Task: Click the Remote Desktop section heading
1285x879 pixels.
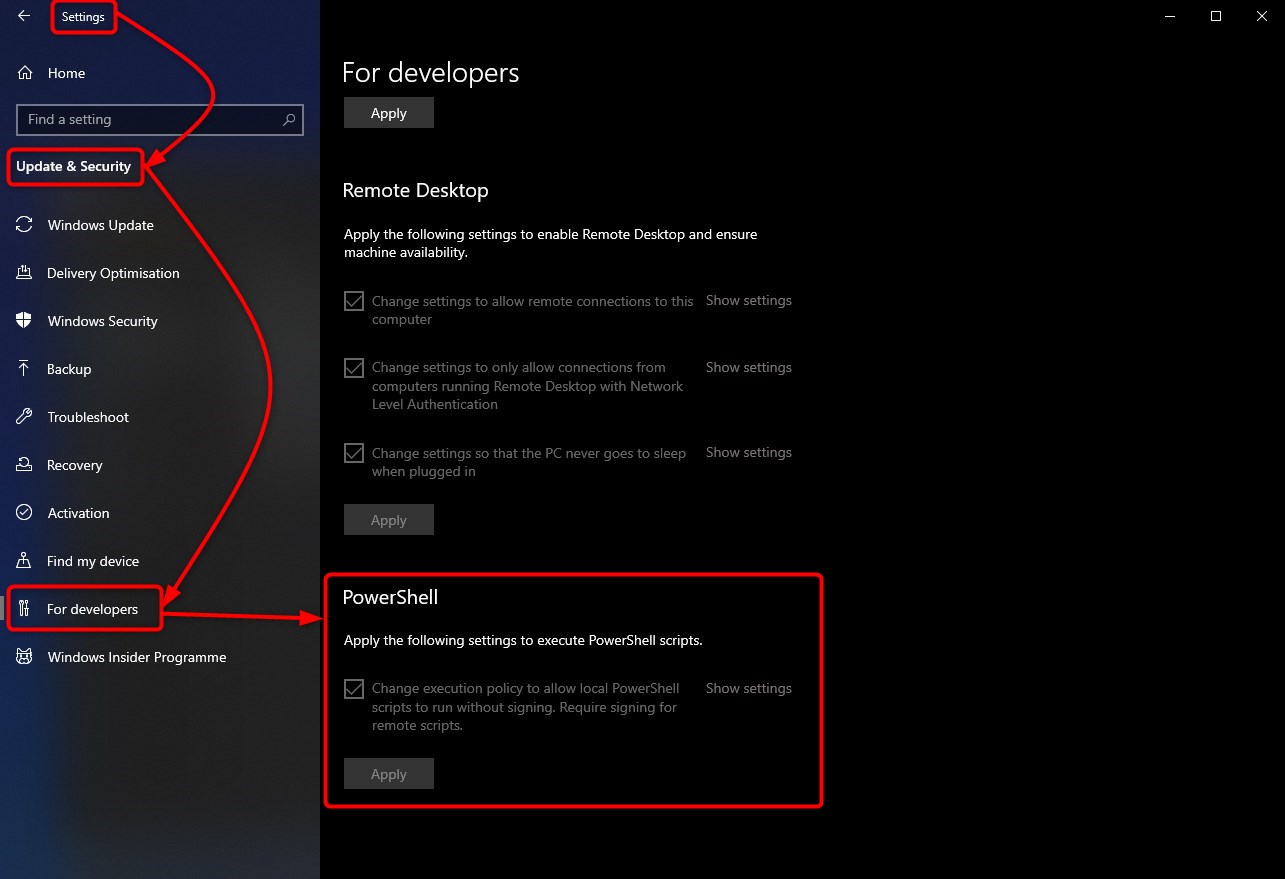Action: click(415, 190)
